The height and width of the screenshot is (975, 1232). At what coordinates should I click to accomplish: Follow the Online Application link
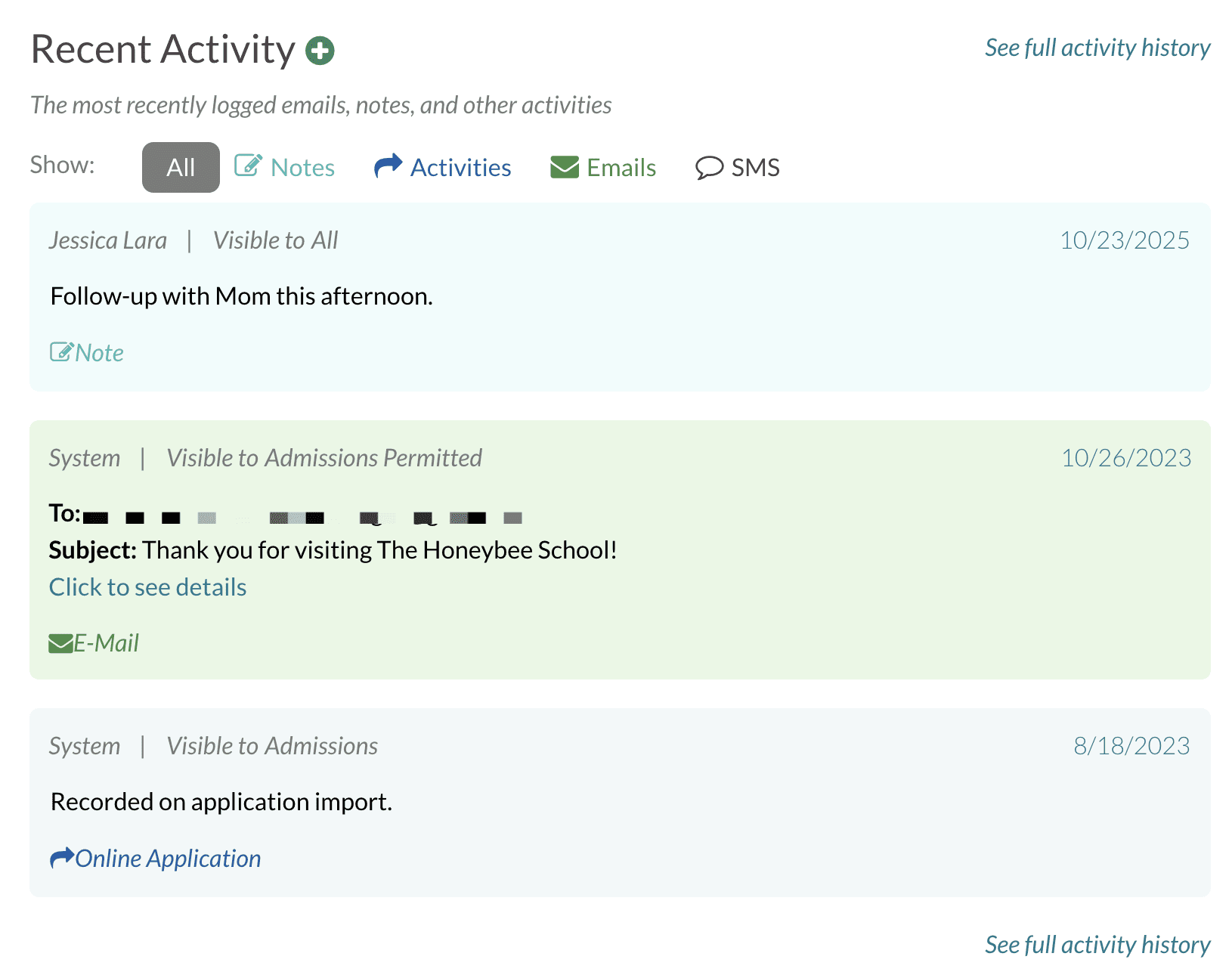pyautogui.click(x=168, y=857)
